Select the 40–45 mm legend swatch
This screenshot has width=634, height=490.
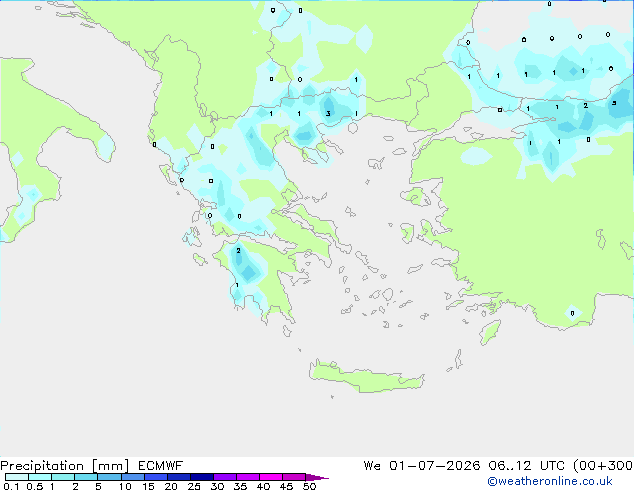pos(271,477)
